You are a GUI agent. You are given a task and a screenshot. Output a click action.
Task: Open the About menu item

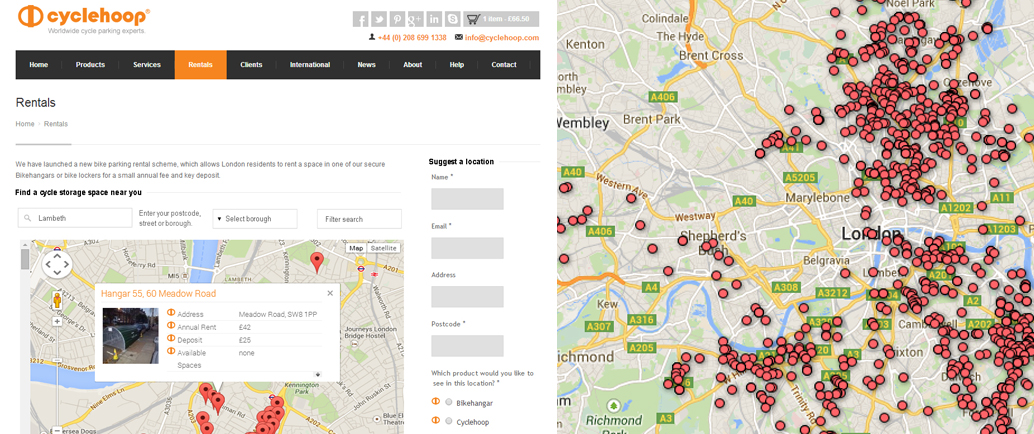click(x=413, y=65)
